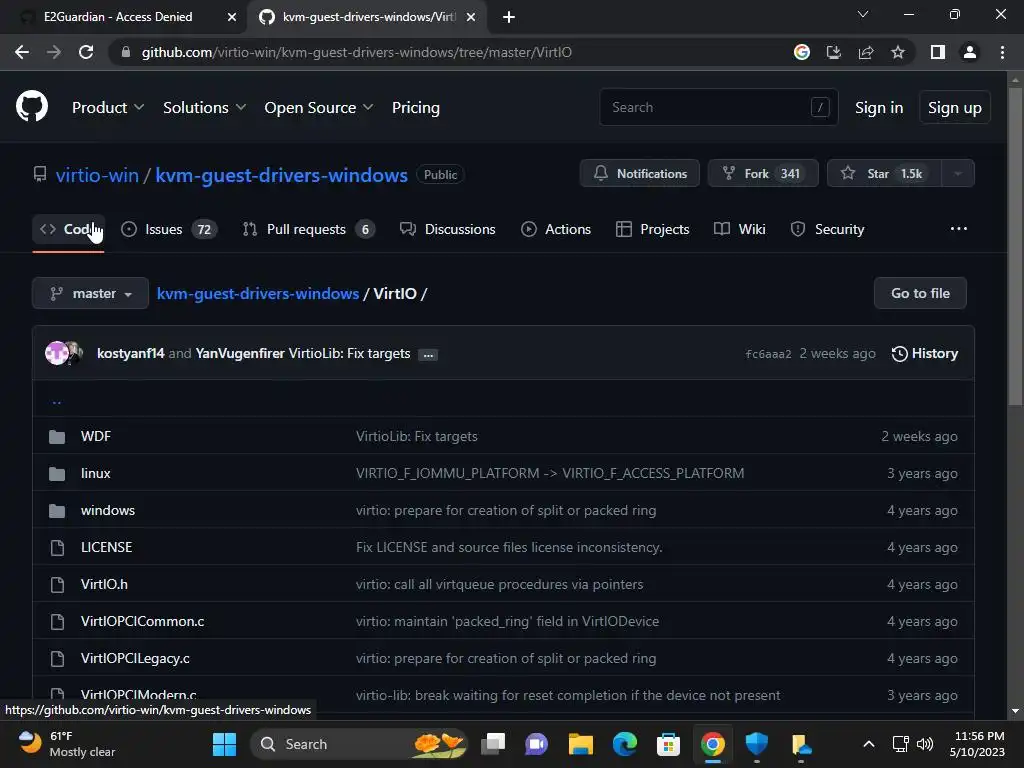1024x768 pixels.
Task: Click the browser address bar URL
Action: [x=357, y=52]
